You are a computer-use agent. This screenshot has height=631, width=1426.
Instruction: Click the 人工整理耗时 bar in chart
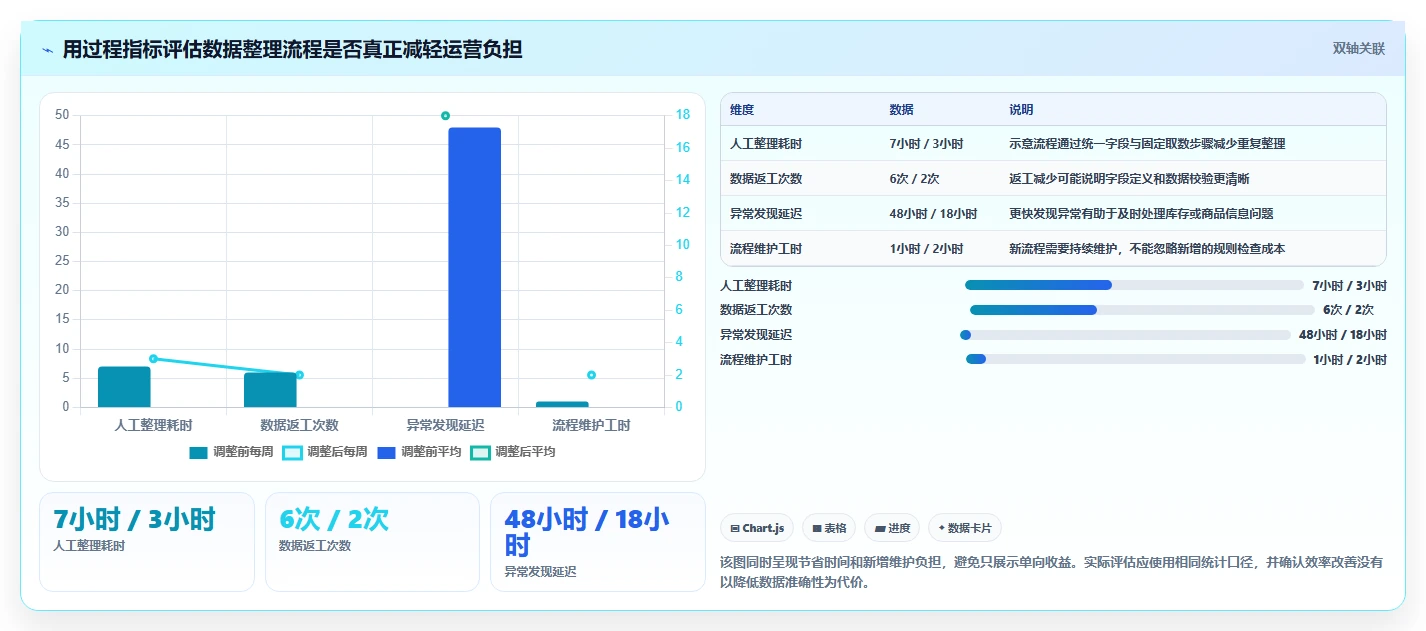click(124, 387)
